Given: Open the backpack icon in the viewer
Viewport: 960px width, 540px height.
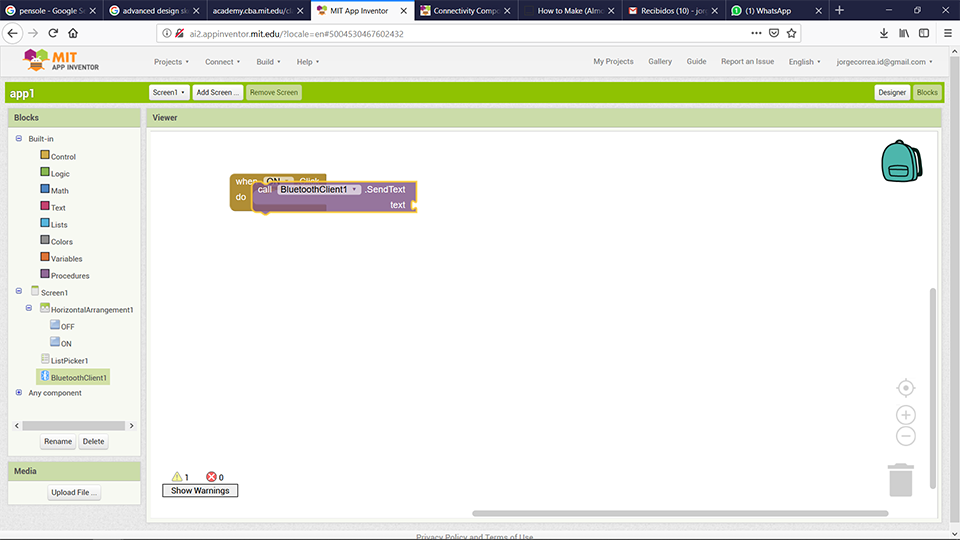Looking at the screenshot, I should pyautogui.click(x=901, y=161).
